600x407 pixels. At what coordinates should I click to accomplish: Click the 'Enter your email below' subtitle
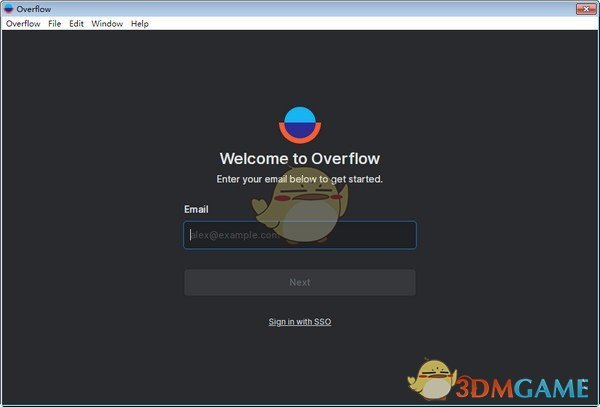pos(299,179)
